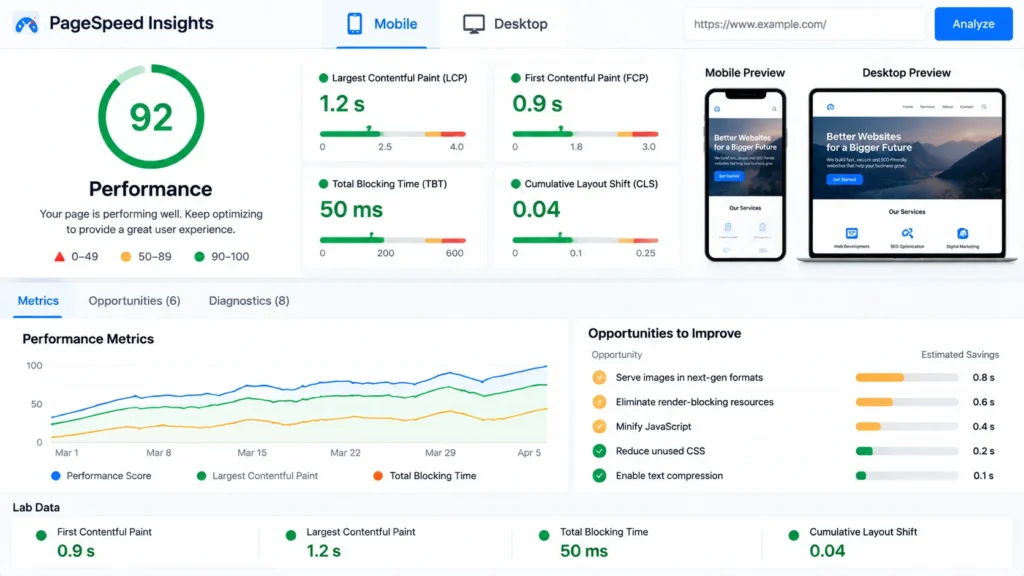Image resolution: width=1024 pixels, height=576 pixels.
Task: Click the TBT threshold gauge bar
Action: pyautogui.click(x=392, y=240)
